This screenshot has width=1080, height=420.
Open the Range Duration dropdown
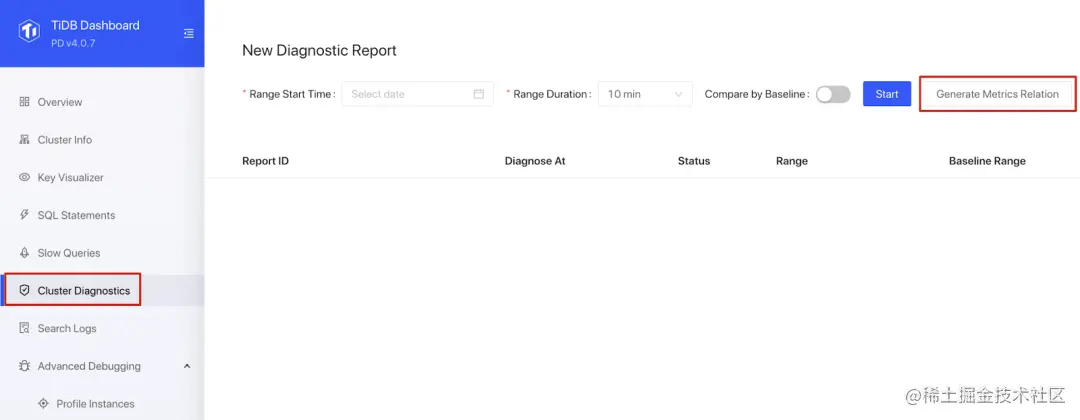pos(645,94)
